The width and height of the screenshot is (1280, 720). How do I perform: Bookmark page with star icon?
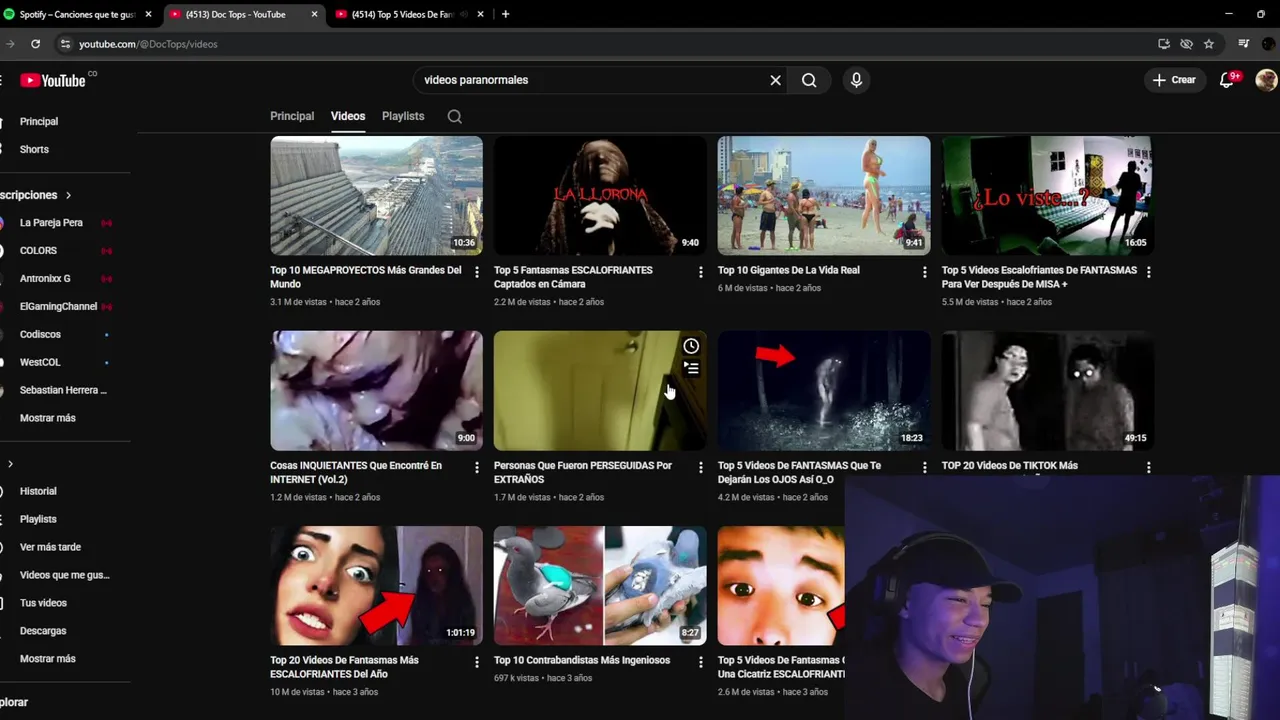[1209, 44]
